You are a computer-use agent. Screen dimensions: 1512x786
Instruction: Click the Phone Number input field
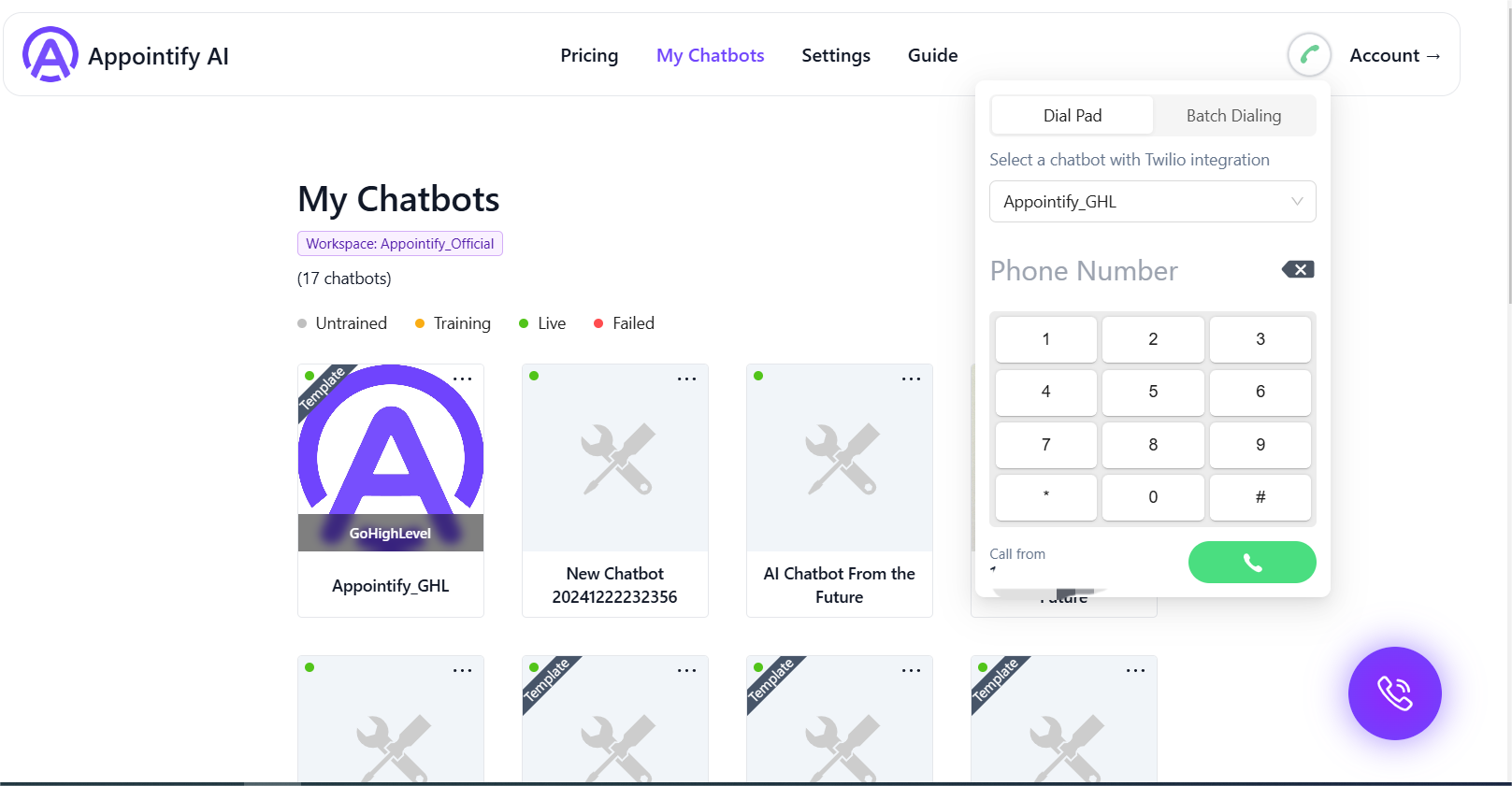pyautogui.click(x=1131, y=271)
